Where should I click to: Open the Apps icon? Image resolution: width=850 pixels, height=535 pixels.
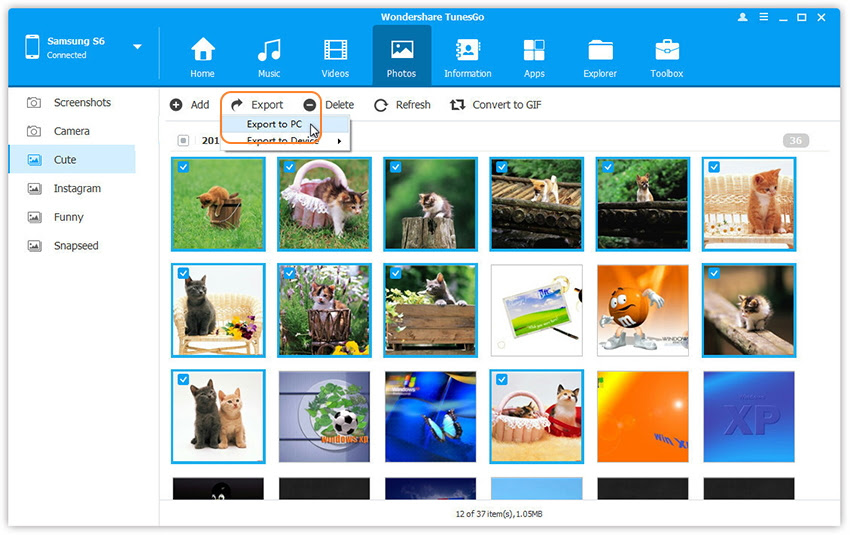point(534,50)
